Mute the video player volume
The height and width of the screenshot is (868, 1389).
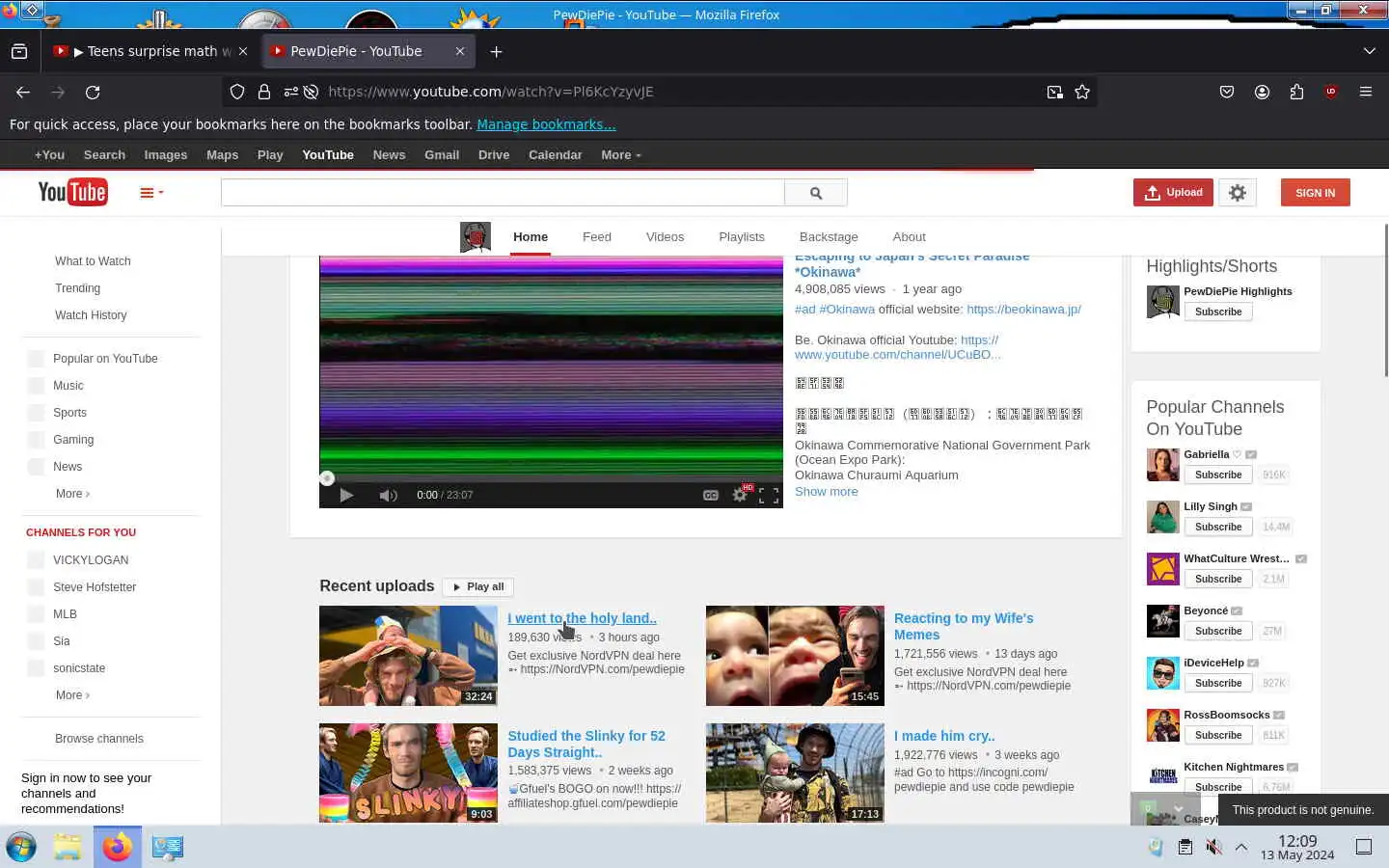point(388,495)
